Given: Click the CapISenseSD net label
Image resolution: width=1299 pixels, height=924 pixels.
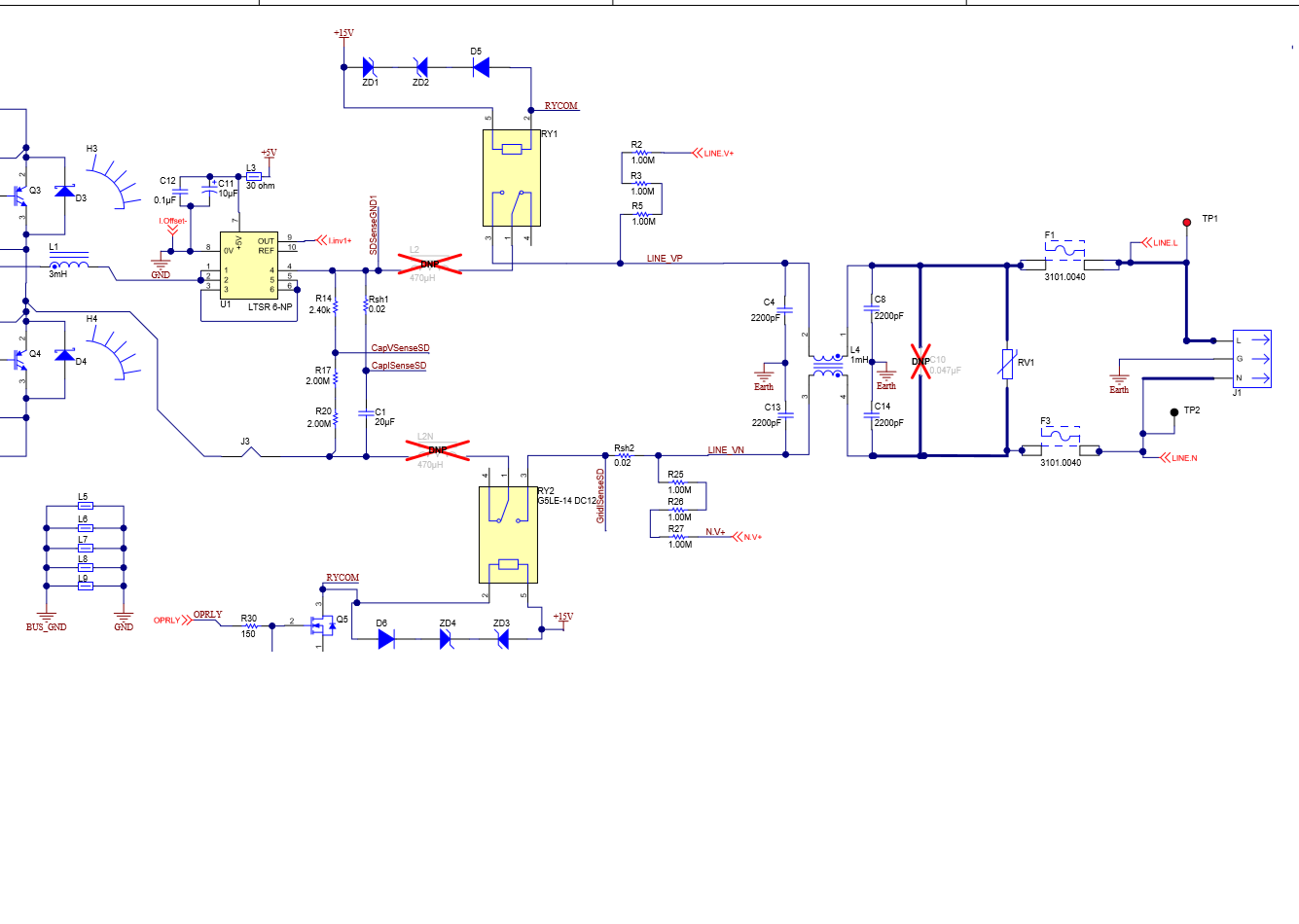Looking at the screenshot, I should coord(399,366).
